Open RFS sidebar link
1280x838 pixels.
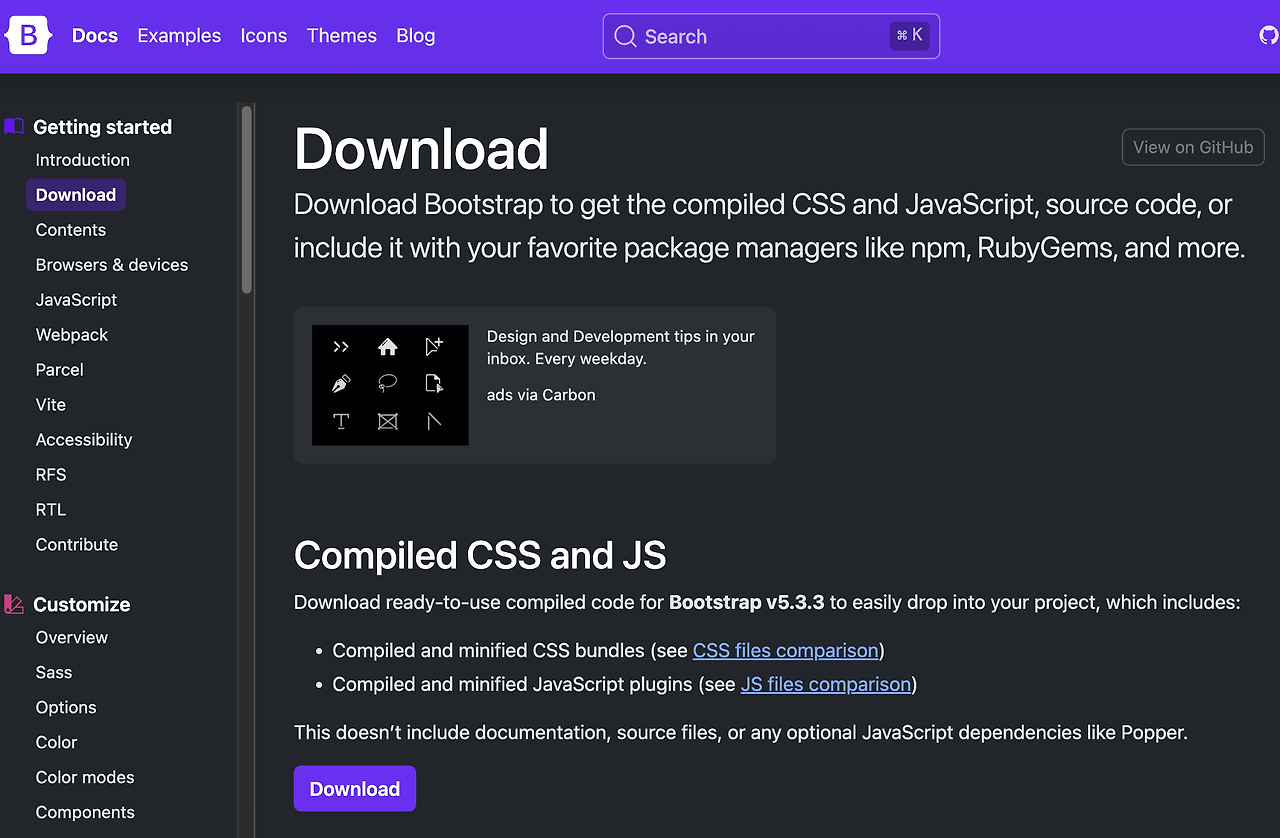(51, 475)
